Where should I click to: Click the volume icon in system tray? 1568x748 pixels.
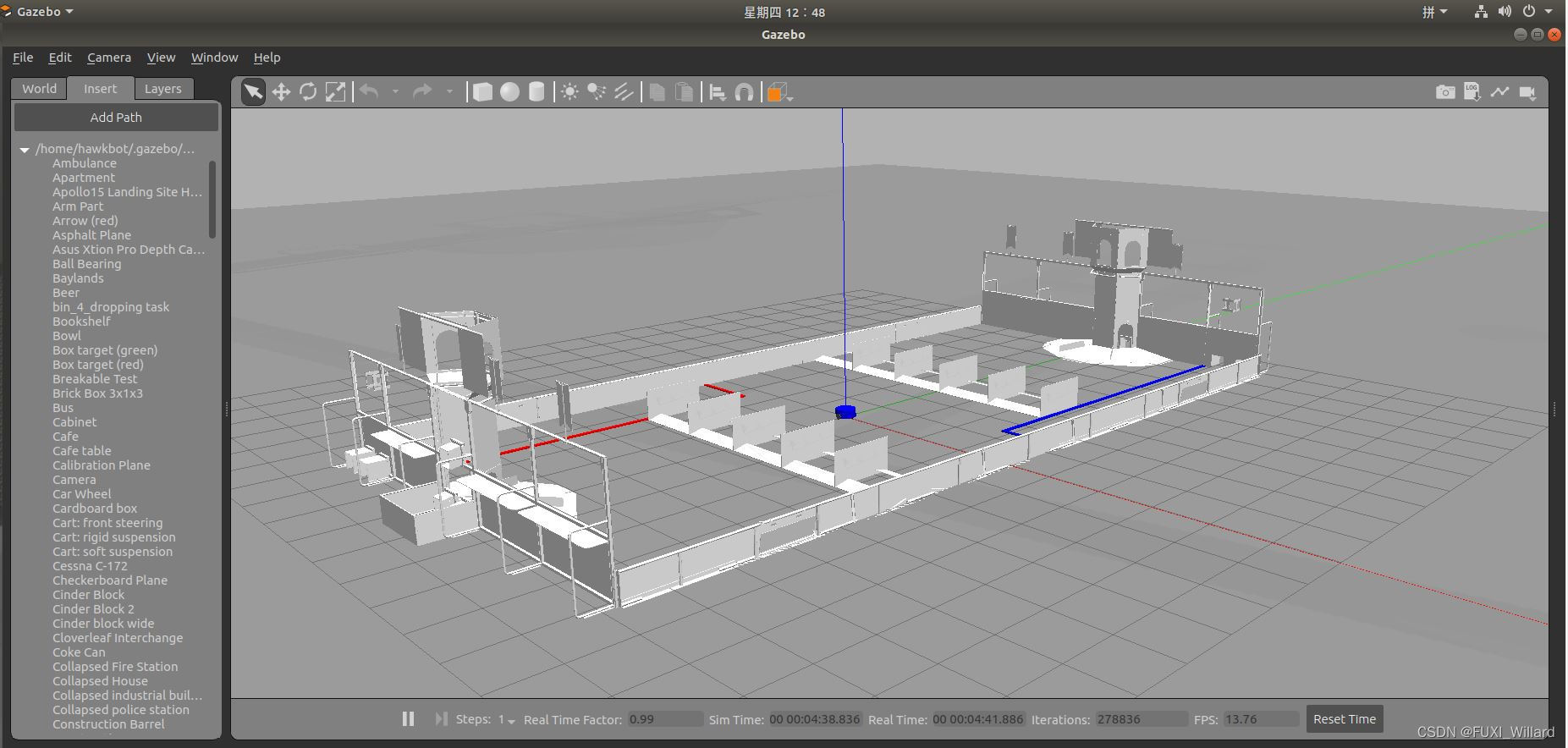tap(1504, 12)
